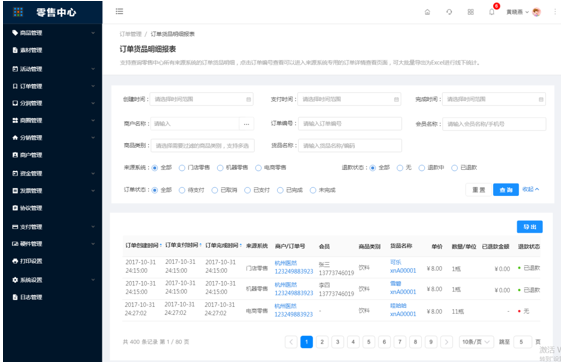Sort by 订单完成时间 using its sort arrow
Screen dimensions: 562x362
pos(241,246)
